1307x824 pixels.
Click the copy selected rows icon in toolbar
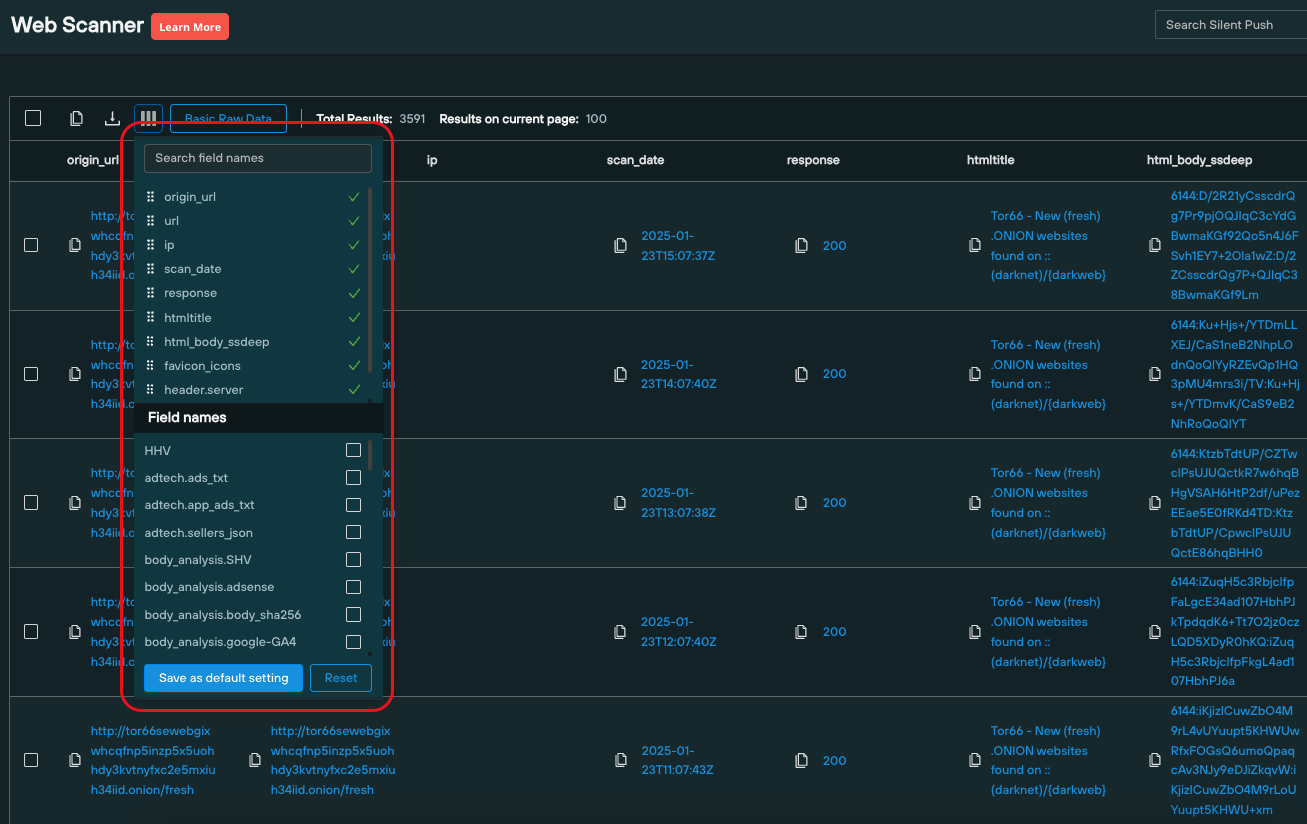(76, 119)
